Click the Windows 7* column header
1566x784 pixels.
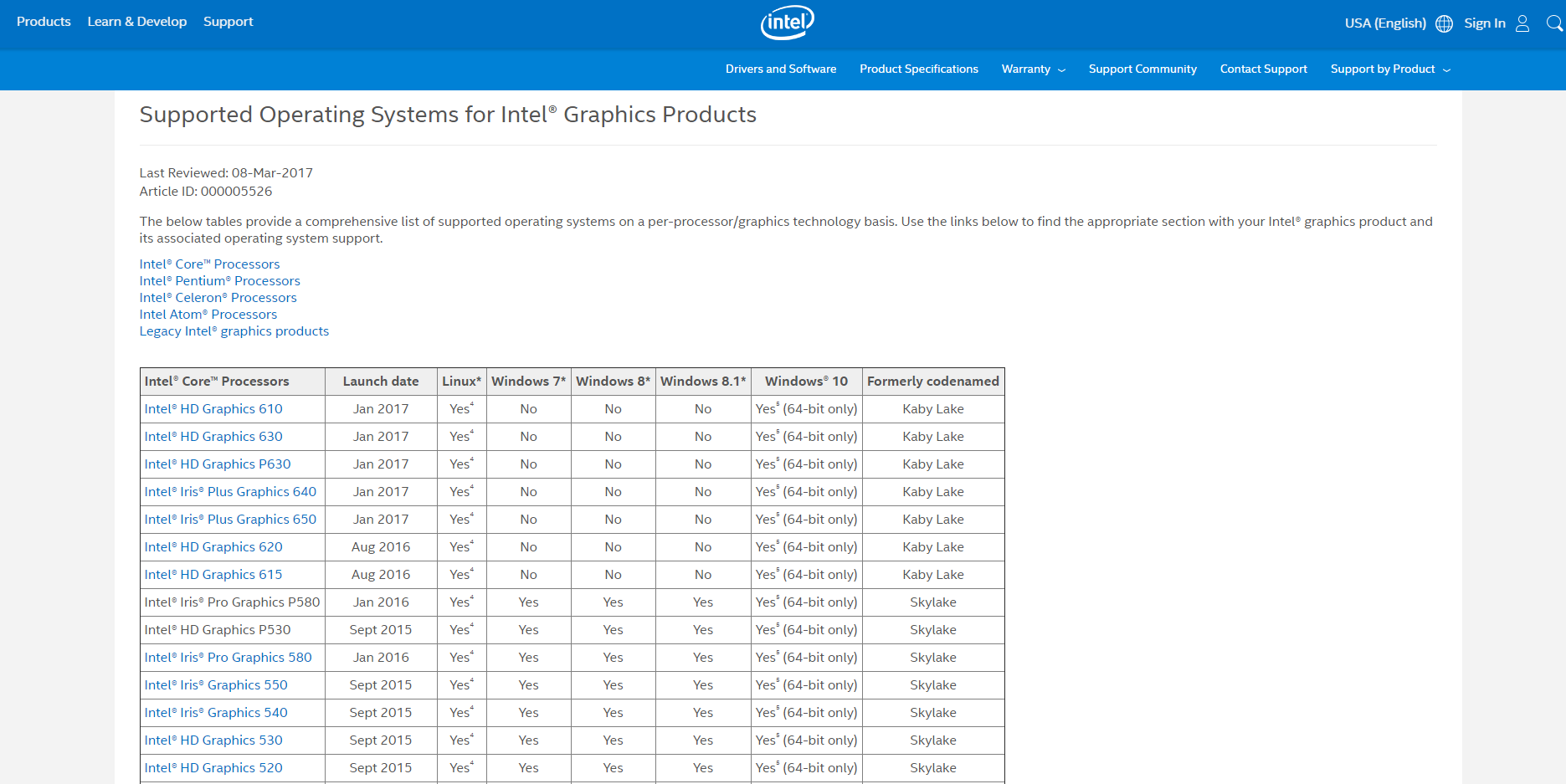click(529, 382)
